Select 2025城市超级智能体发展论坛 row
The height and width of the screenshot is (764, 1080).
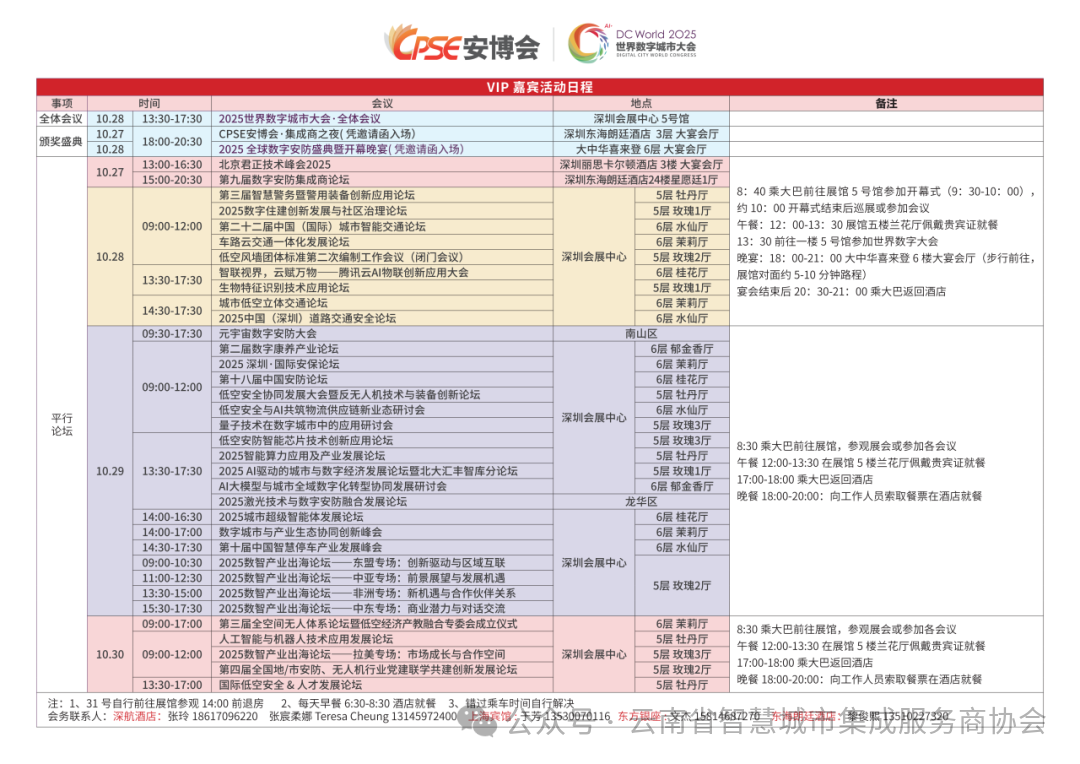tap(382, 517)
